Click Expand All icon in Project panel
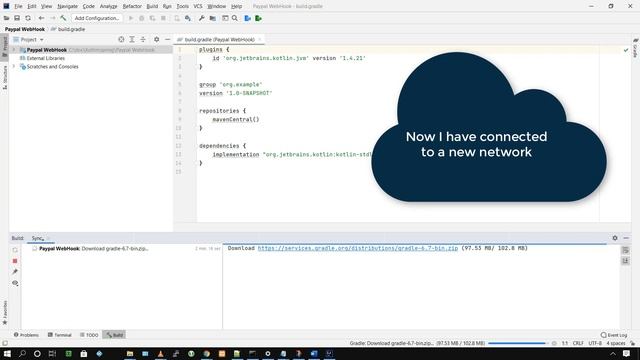The width and height of the screenshot is (640, 360). [132, 40]
